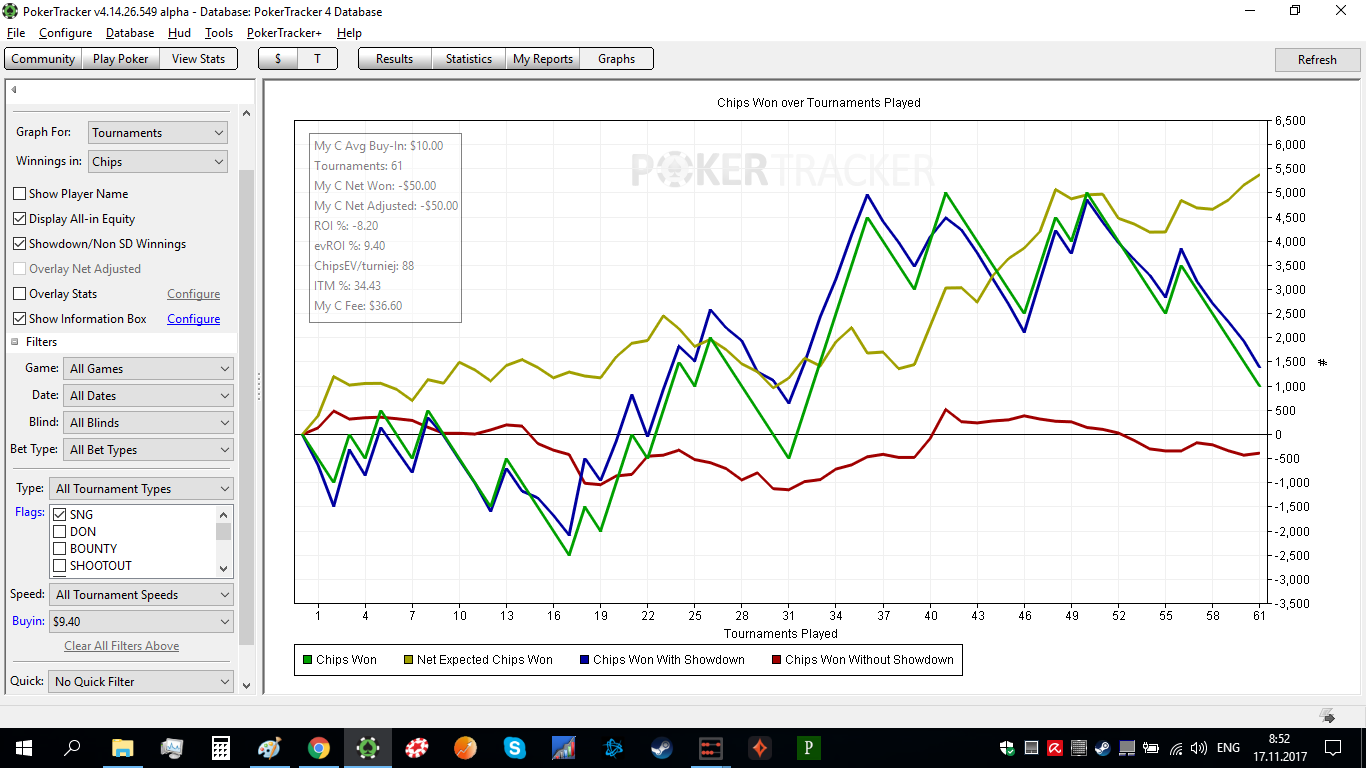
Task: Open the Quick Filter dropdown
Action: coord(141,682)
